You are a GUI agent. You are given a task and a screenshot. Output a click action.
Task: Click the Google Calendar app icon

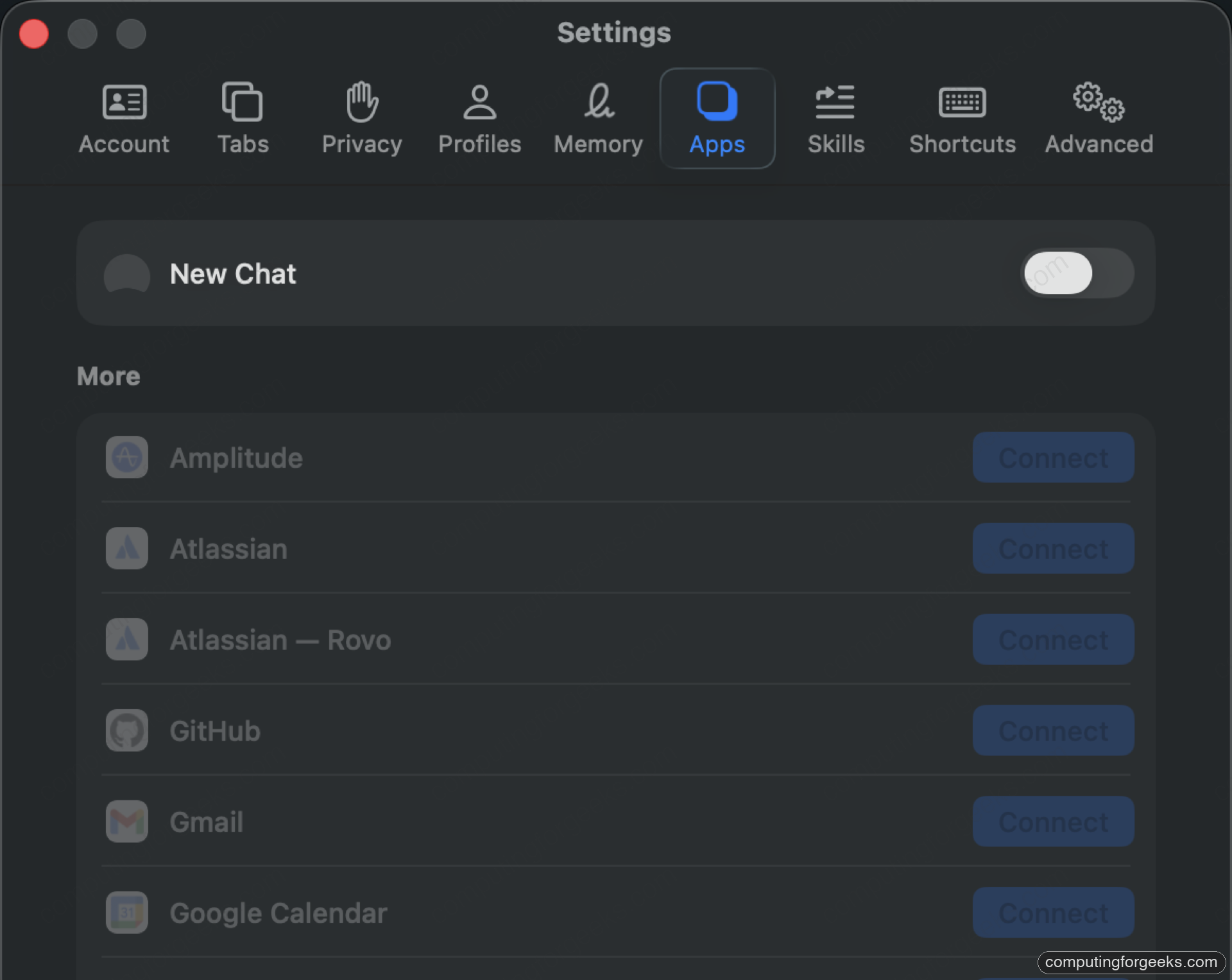coord(127,913)
